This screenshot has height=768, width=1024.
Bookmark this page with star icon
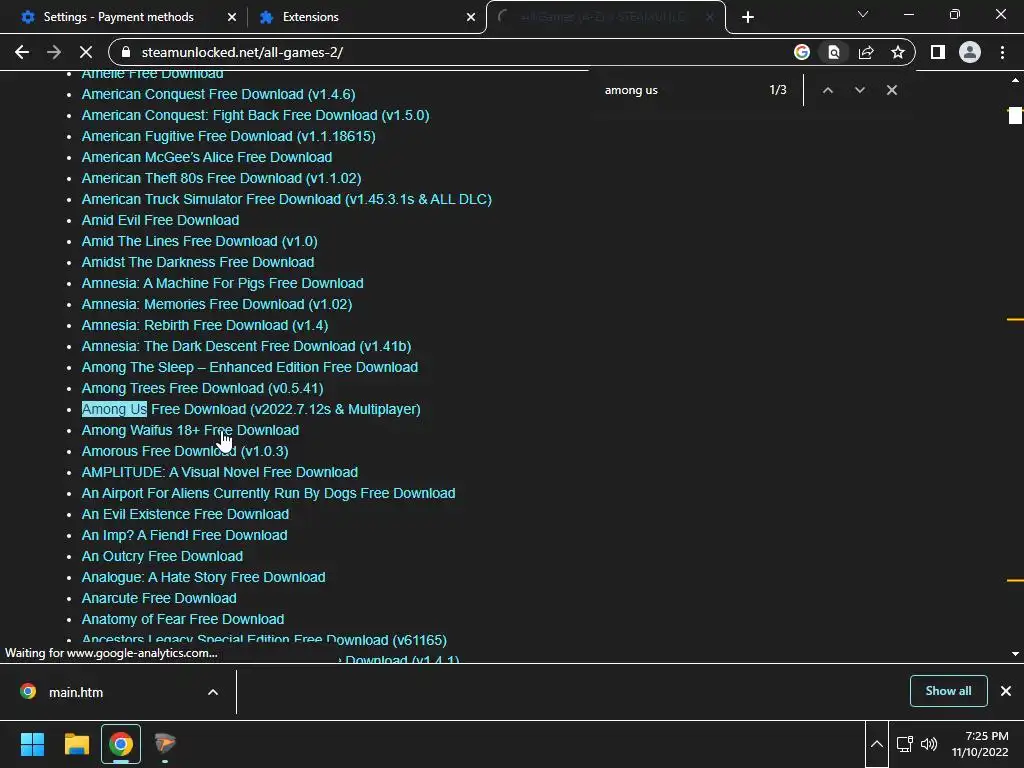(898, 52)
